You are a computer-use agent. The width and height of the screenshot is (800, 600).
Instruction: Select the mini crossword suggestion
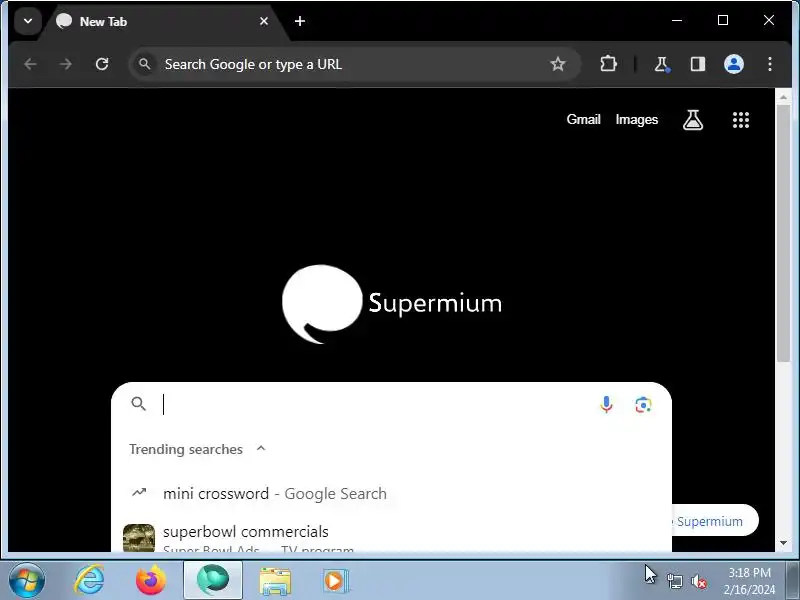tap(391, 493)
